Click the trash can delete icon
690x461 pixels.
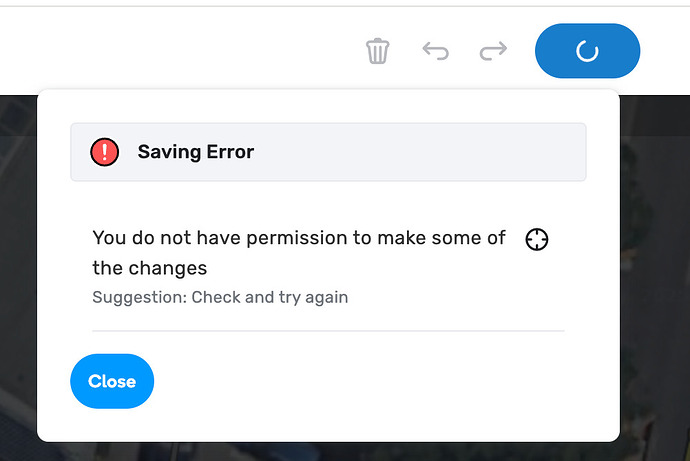point(377,51)
